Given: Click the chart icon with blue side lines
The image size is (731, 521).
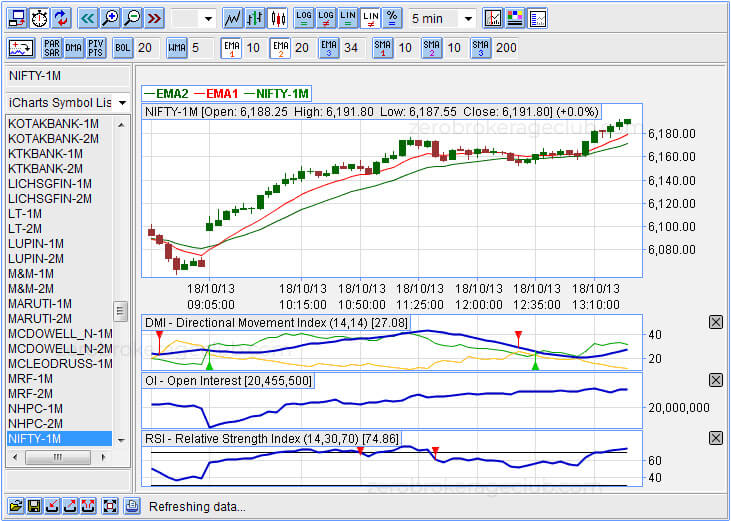Looking at the screenshot, I should tap(538, 19).
